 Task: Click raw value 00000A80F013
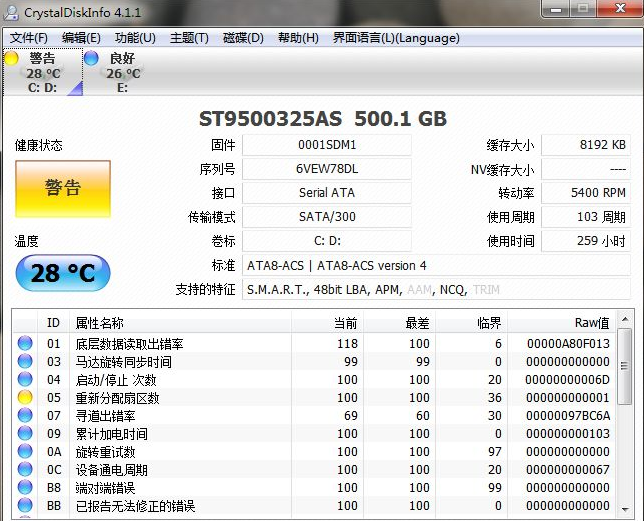(568, 343)
